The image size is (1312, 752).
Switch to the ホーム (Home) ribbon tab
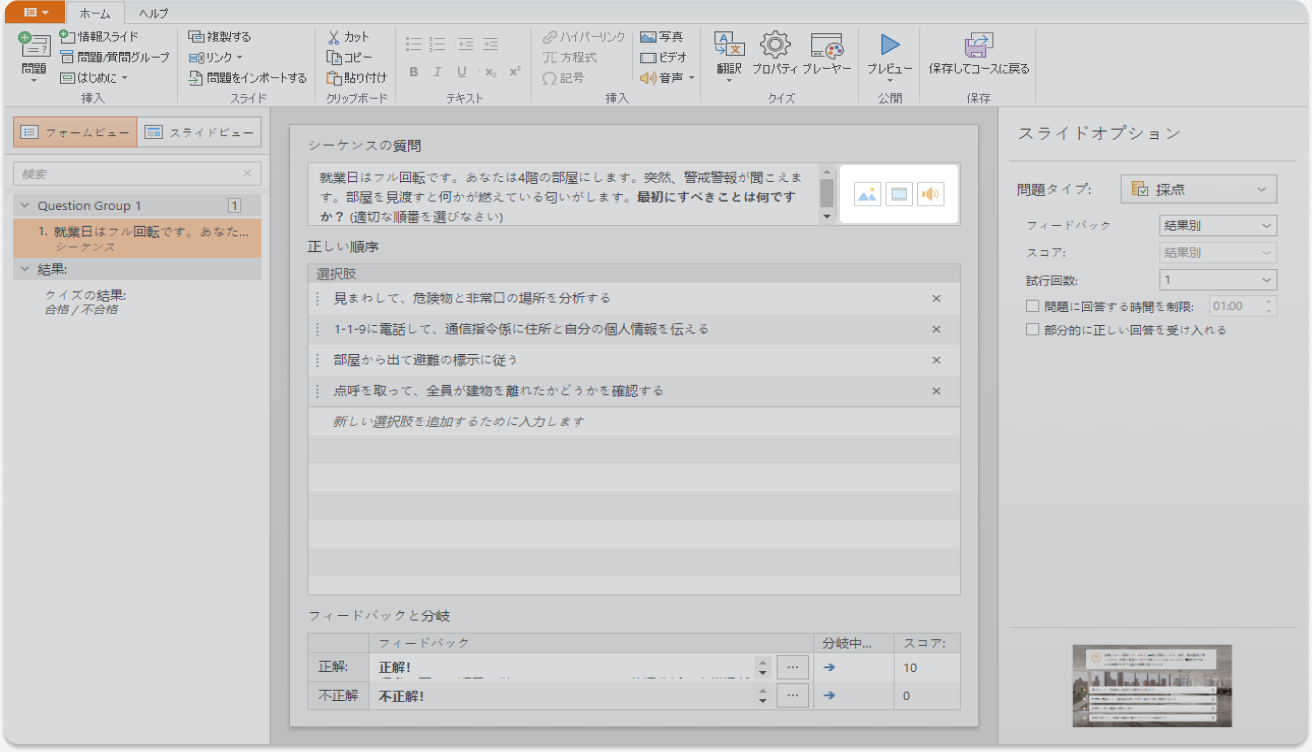(95, 13)
